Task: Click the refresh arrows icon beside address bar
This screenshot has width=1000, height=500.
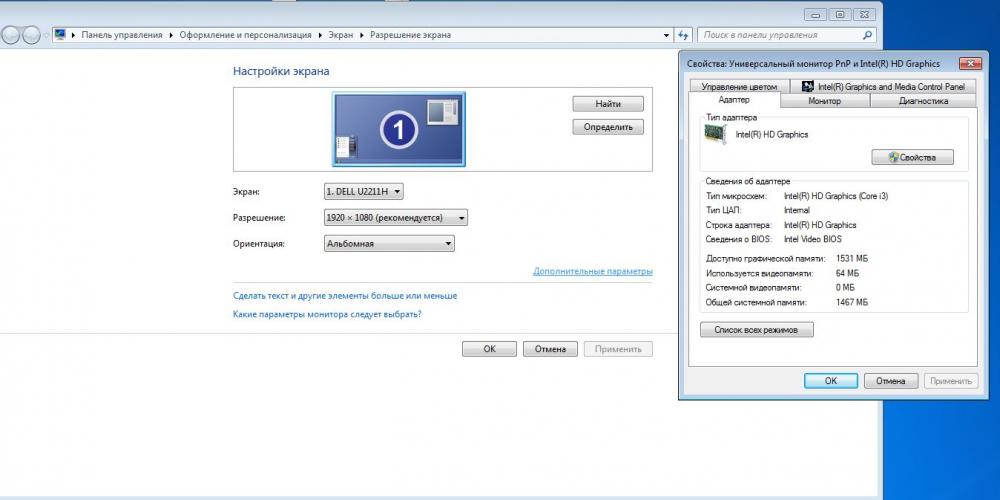Action: pyautogui.click(x=684, y=35)
